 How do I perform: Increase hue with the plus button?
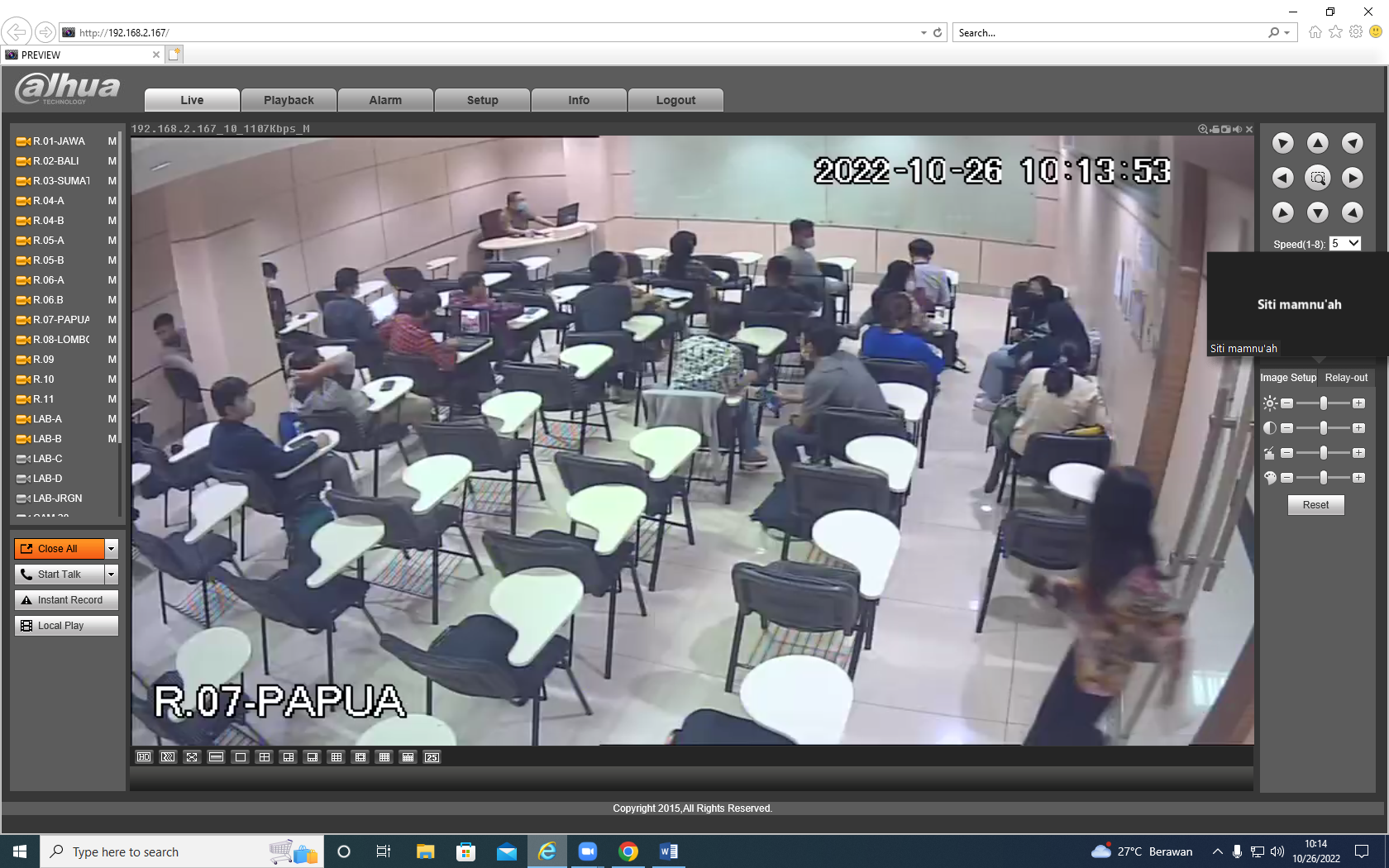pyautogui.click(x=1358, y=478)
